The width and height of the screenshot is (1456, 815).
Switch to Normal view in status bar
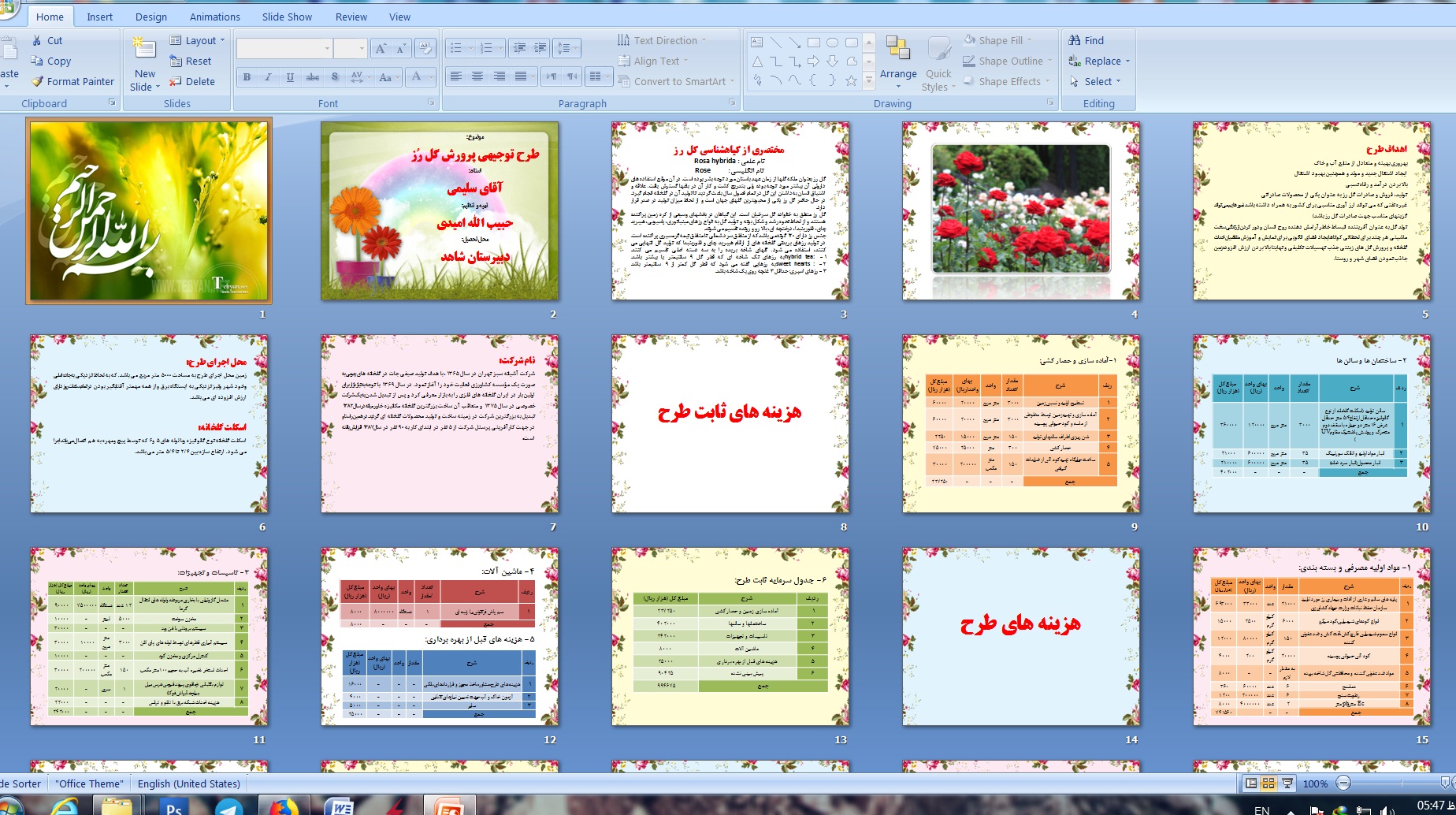1250,783
